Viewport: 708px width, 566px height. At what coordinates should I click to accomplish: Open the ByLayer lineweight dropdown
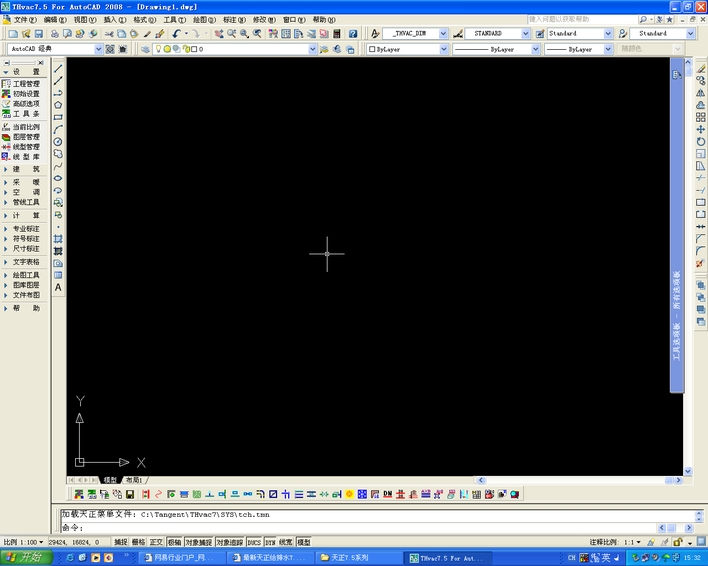pos(608,49)
